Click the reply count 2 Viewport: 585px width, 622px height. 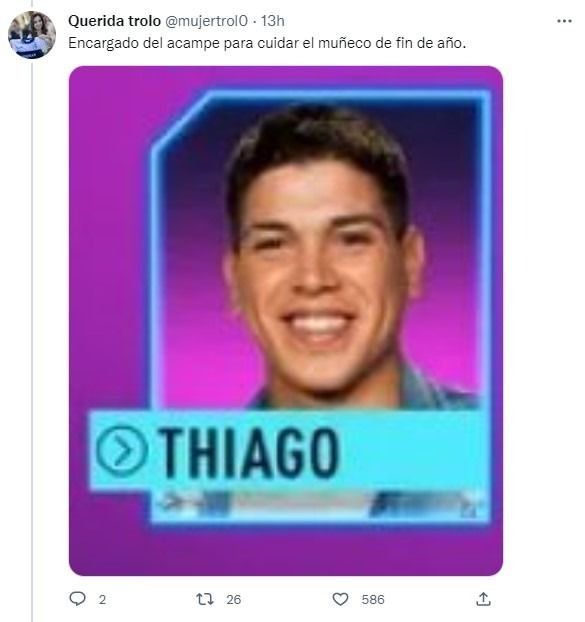(x=102, y=599)
